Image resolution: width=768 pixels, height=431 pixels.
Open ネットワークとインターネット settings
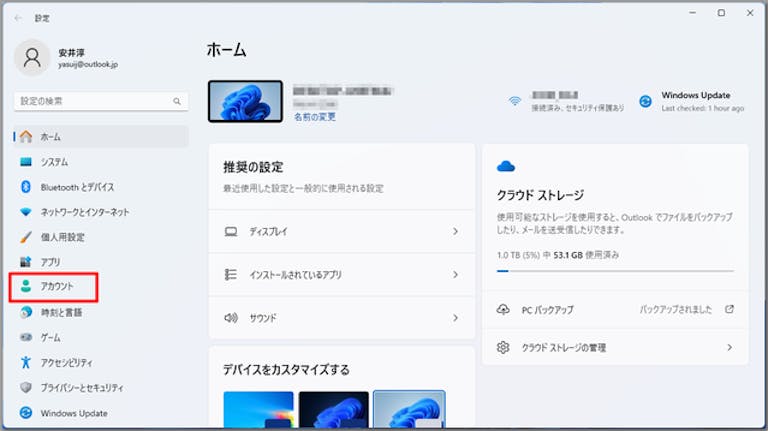point(101,212)
